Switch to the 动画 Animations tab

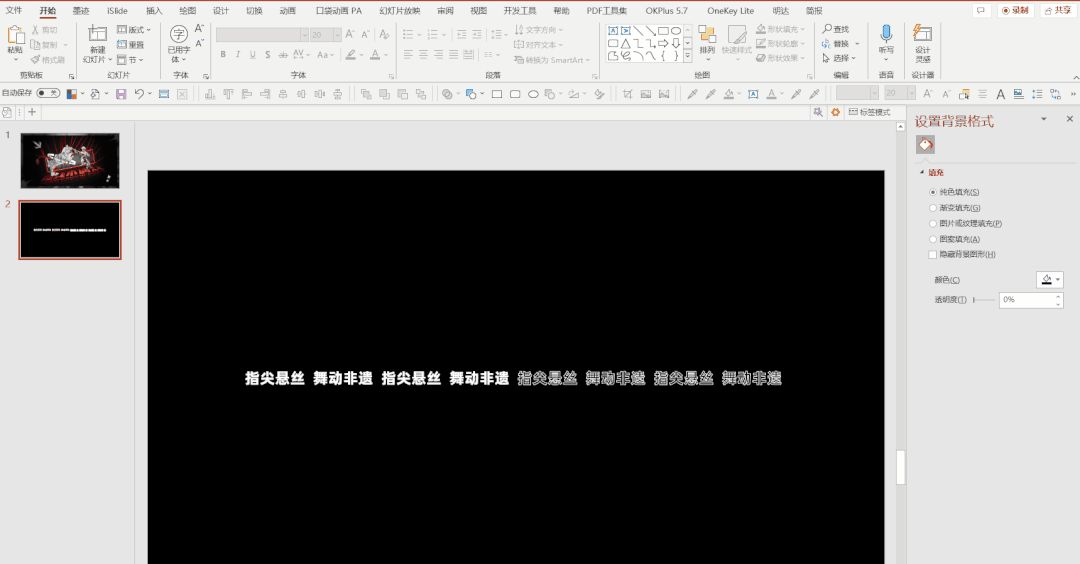click(287, 10)
